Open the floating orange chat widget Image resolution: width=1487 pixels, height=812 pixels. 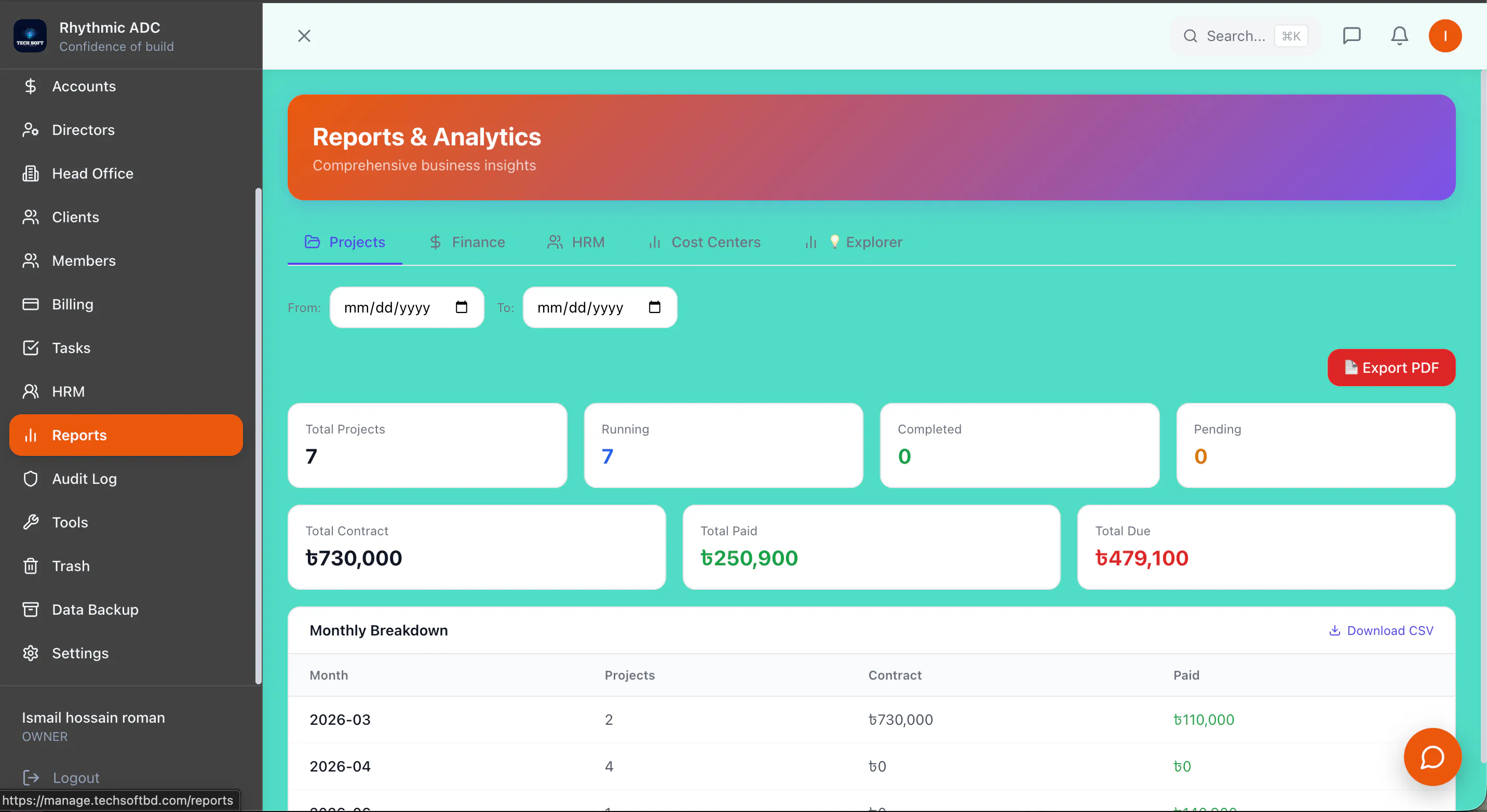click(1432, 756)
